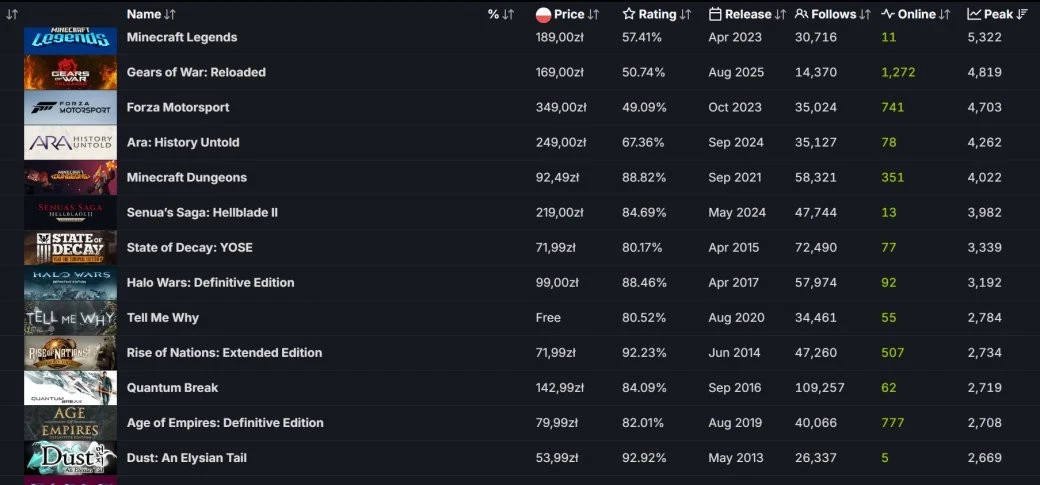Click the chart icon in Peak header
This screenshot has height=485, width=1040.
click(x=973, y=14)
